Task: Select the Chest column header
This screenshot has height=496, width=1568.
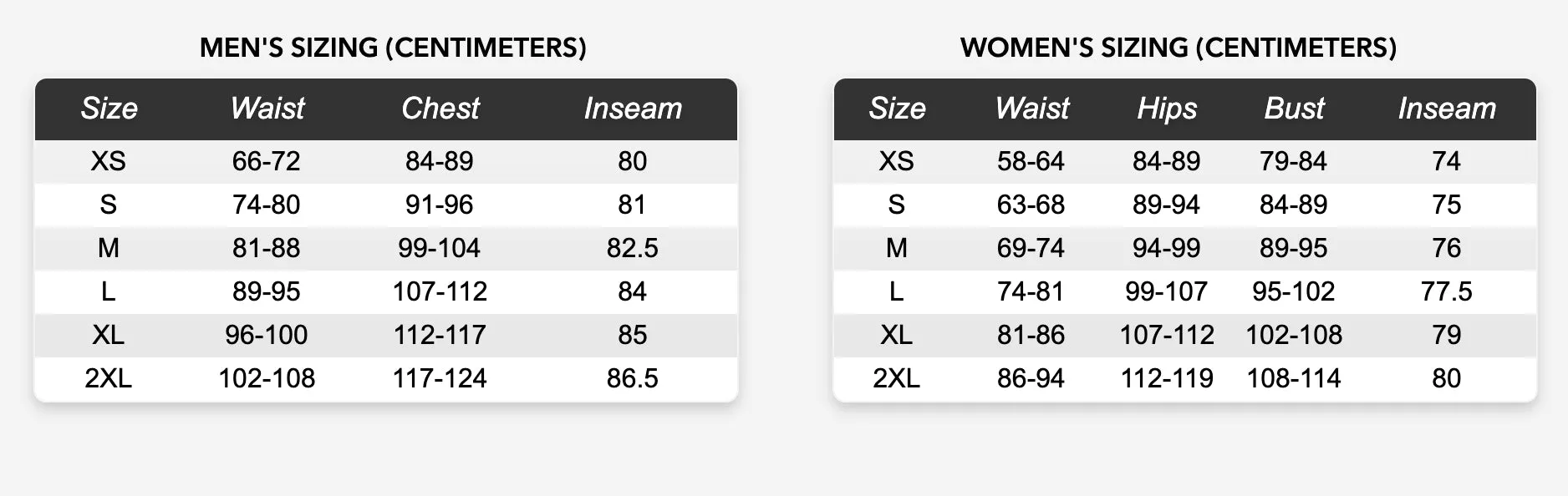Action: pyautogui.click(x=440, y=109)
